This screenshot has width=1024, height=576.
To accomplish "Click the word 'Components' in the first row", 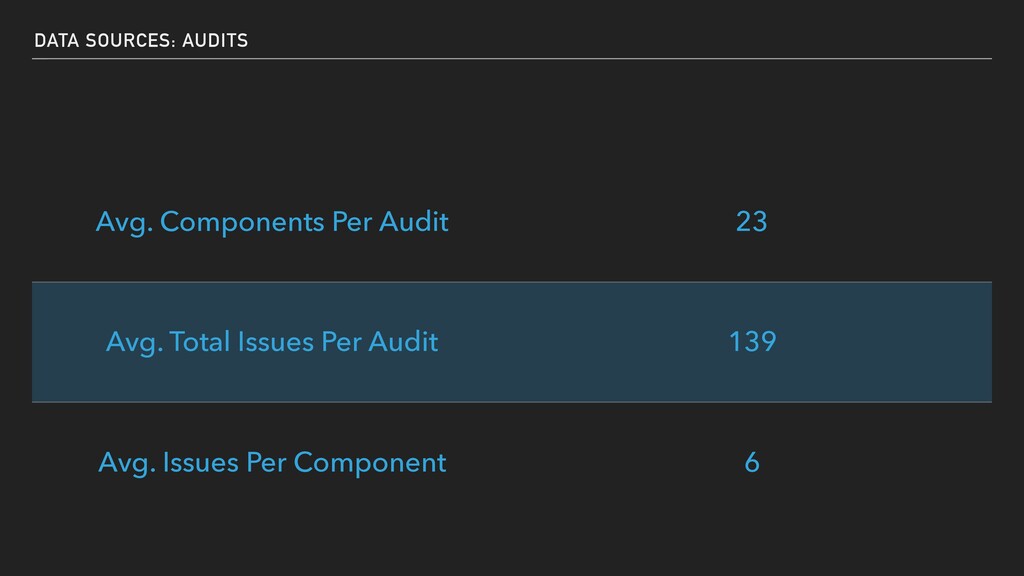I will pos(242,223).
